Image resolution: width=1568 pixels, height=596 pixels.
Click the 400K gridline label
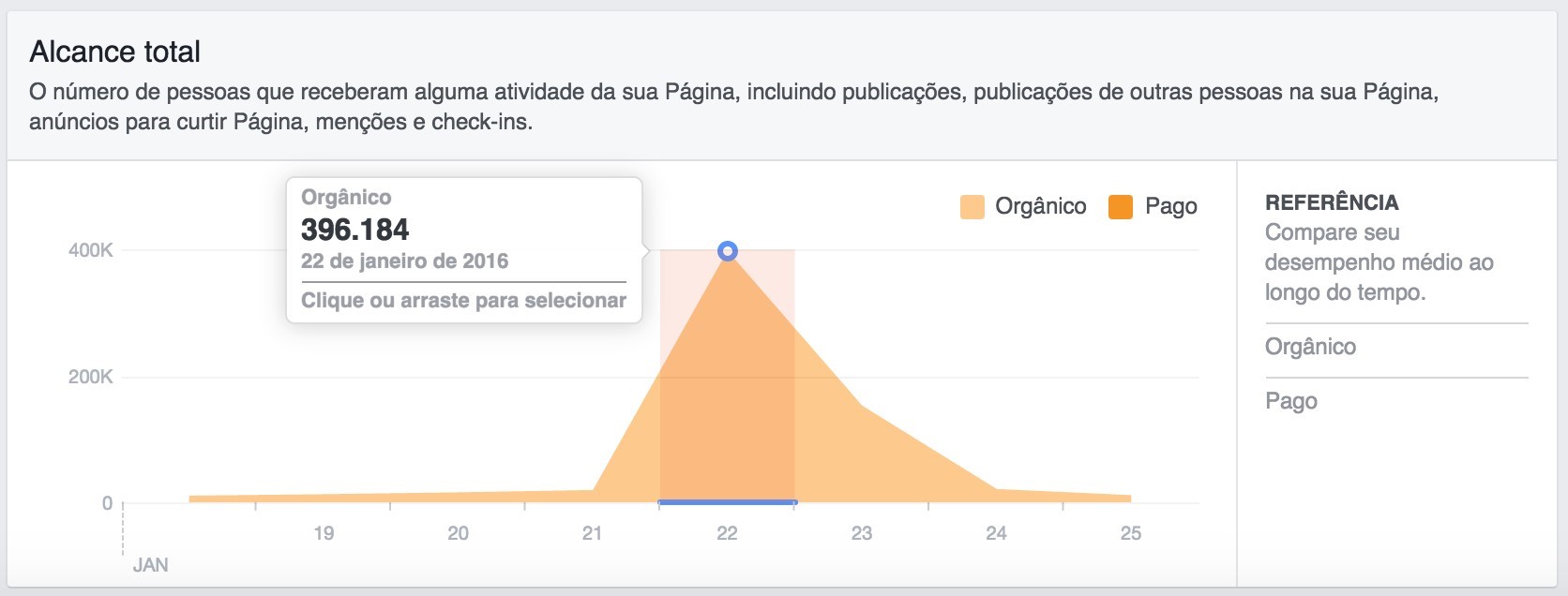click(90, 250)
